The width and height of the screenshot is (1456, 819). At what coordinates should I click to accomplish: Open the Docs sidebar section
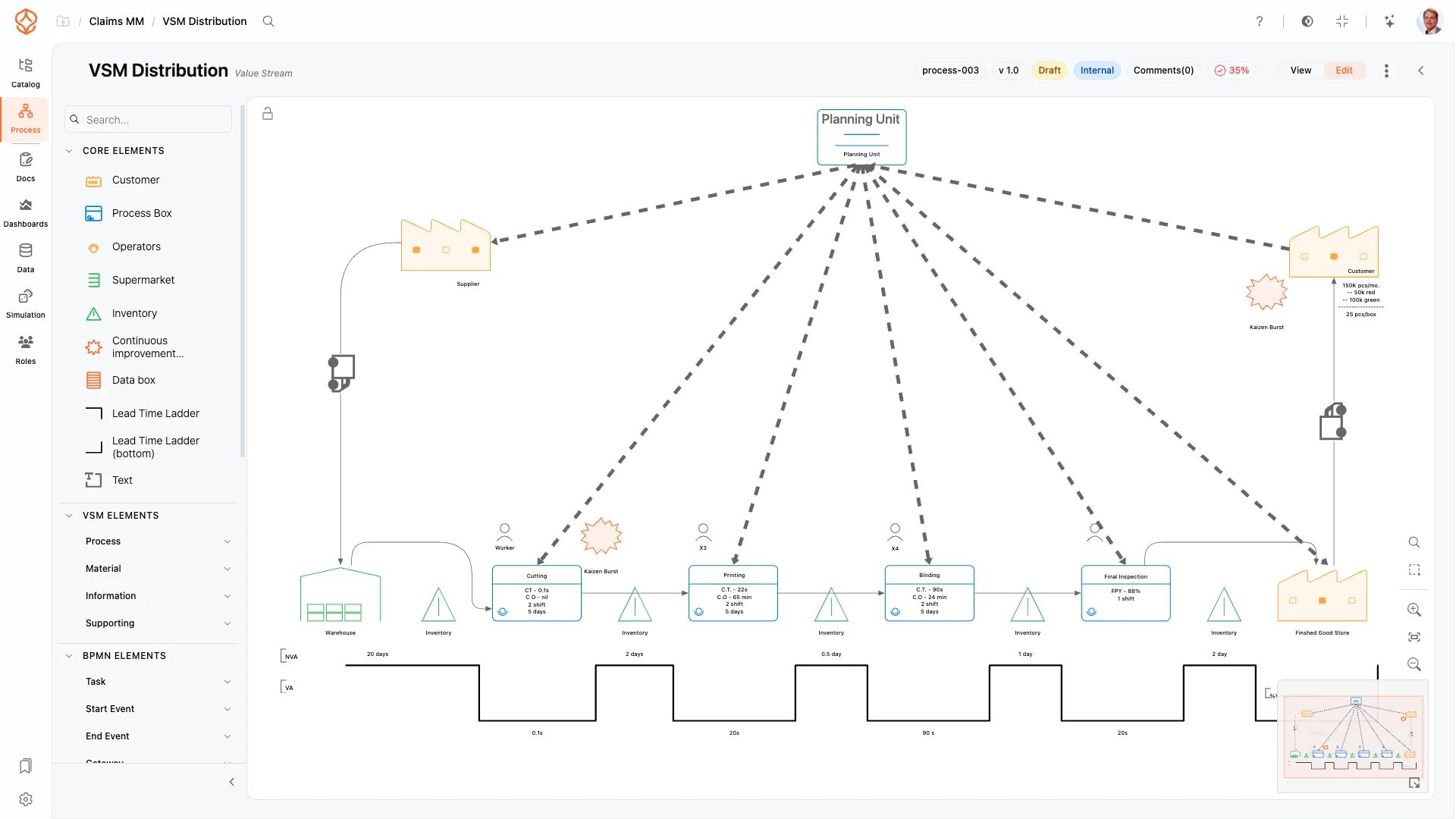[x=26, y=167]
